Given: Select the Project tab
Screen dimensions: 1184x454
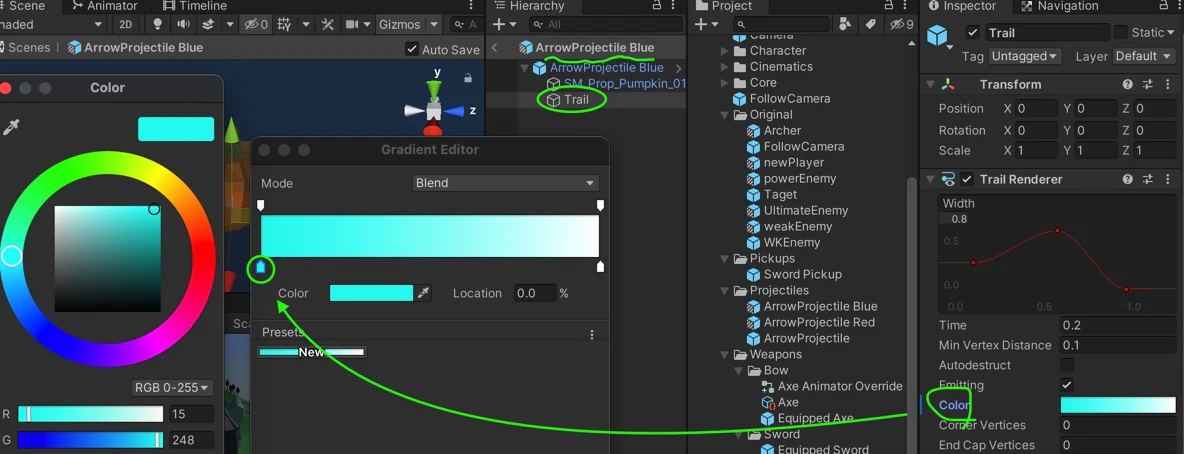Looking at the screenshot, I should (724, 6).
